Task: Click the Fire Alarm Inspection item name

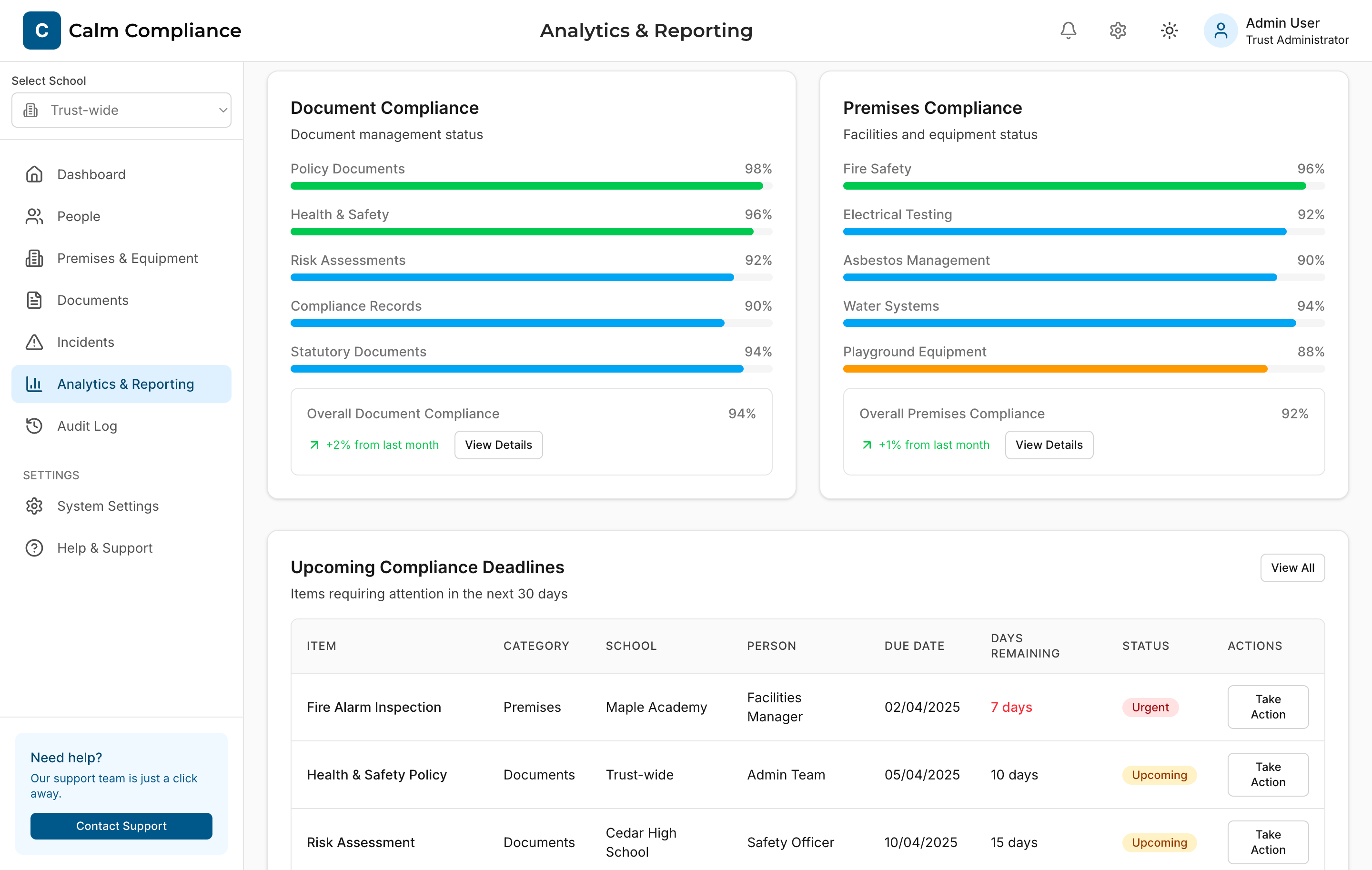Action: (x=374, y=707)
